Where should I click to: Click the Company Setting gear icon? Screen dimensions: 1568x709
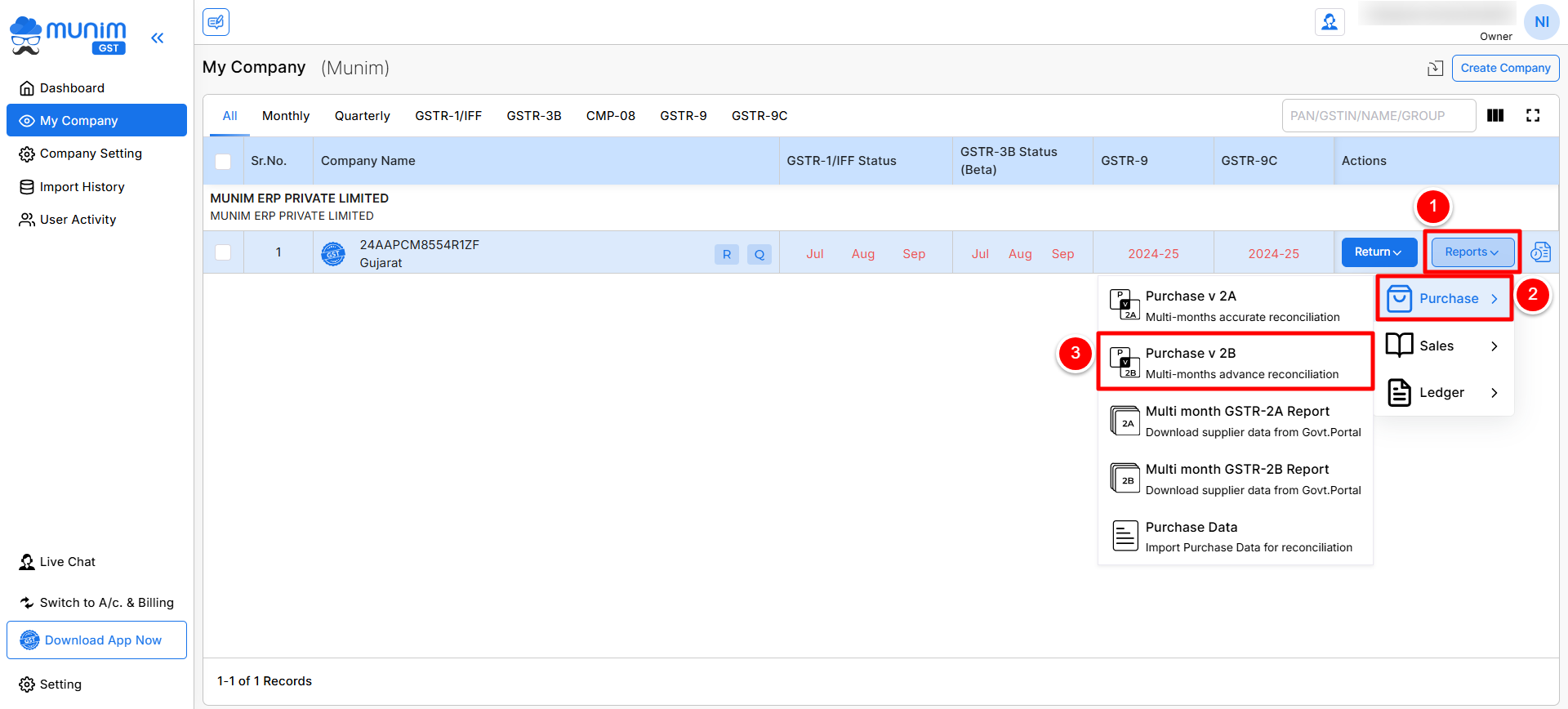click(27, 154)
